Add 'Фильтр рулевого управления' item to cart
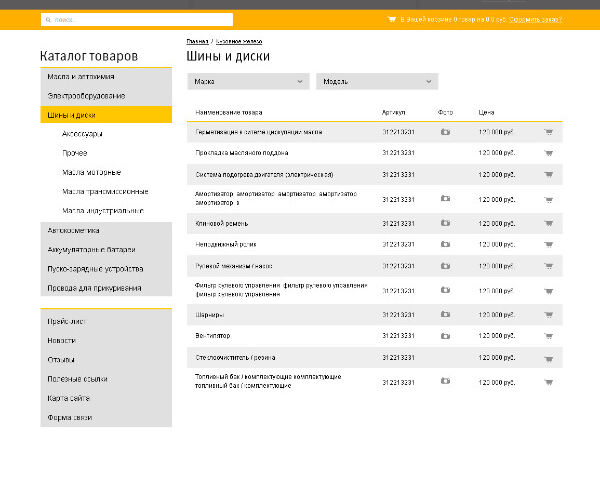Screen dimensions: 600x480 (549, 291)
